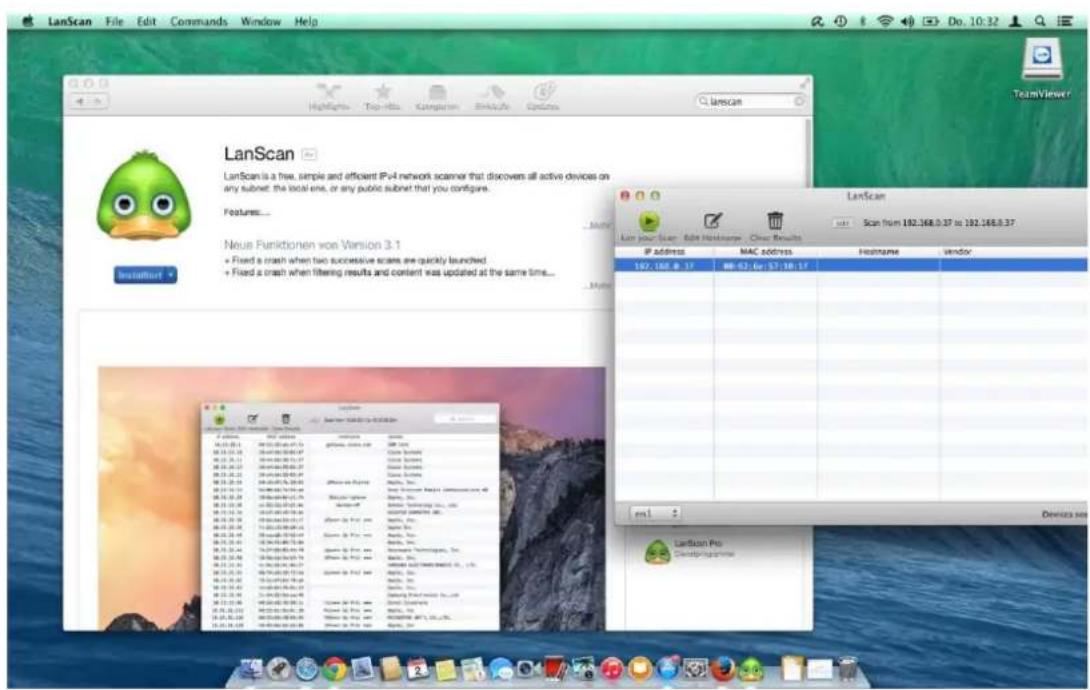Click the Wi-Fi icon in menu bar
The height and width of the screenshot is (690, 1090).
885,22
